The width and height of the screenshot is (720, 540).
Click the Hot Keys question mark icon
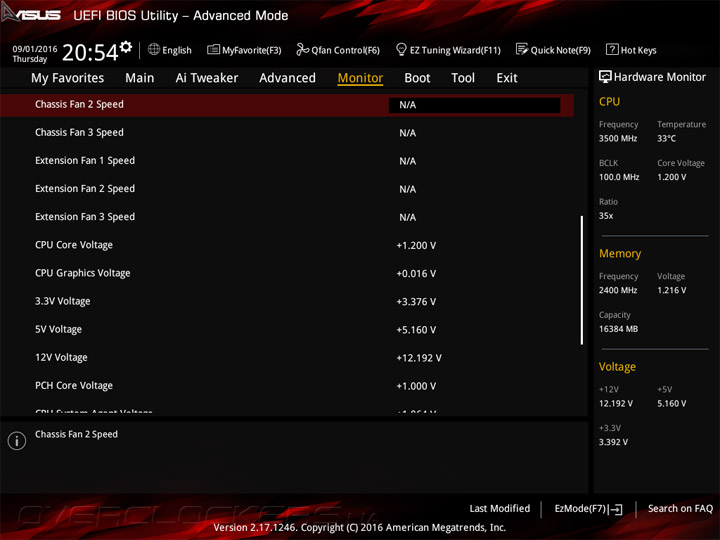coord(612,49)
